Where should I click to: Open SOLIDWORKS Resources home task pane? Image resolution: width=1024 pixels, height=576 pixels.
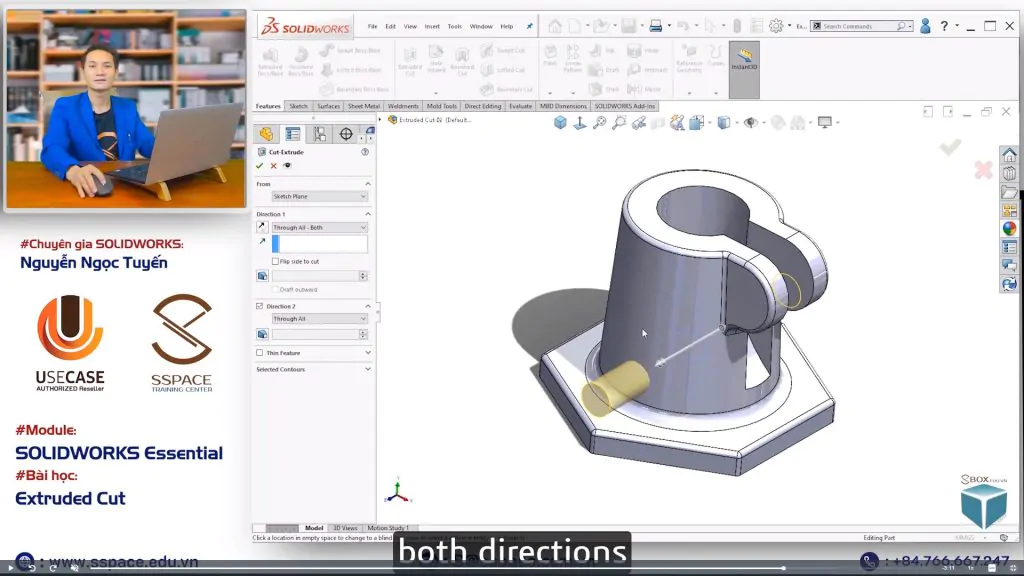pyautogui.click(x=1009, y=155)
